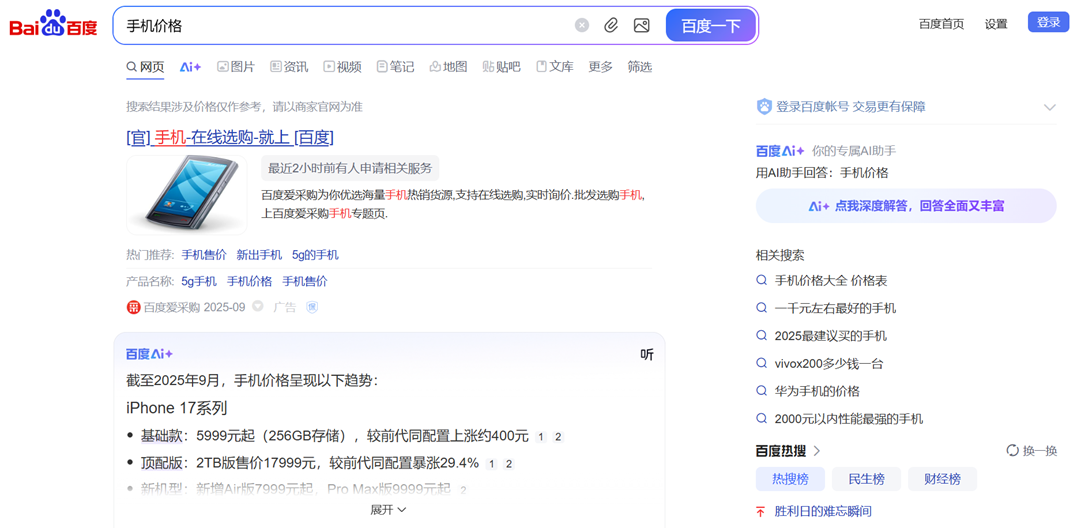Open 新出手机 recommendation link
Screen dimensions: 1081x528
point(259,255)
